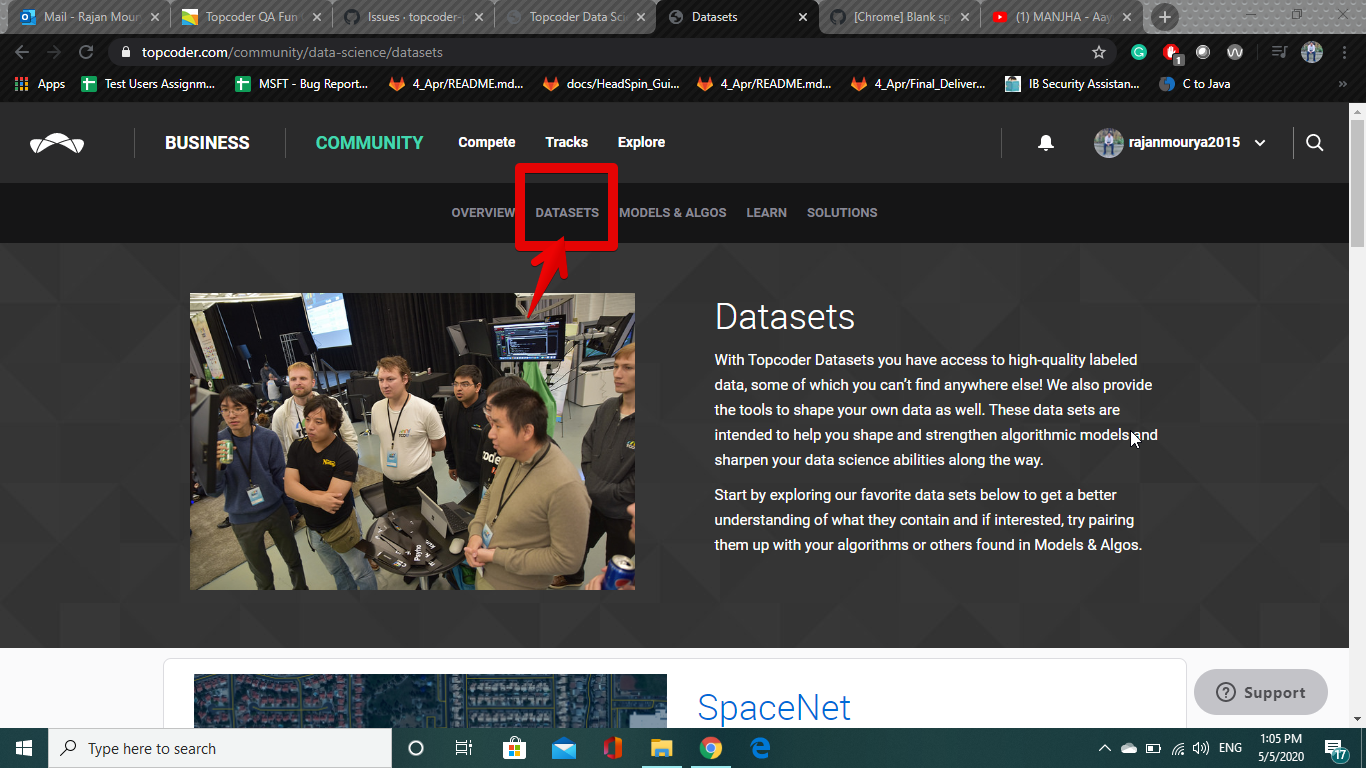1366x768 pixels.
Task: Open the Compete menu
Action: 487,142
